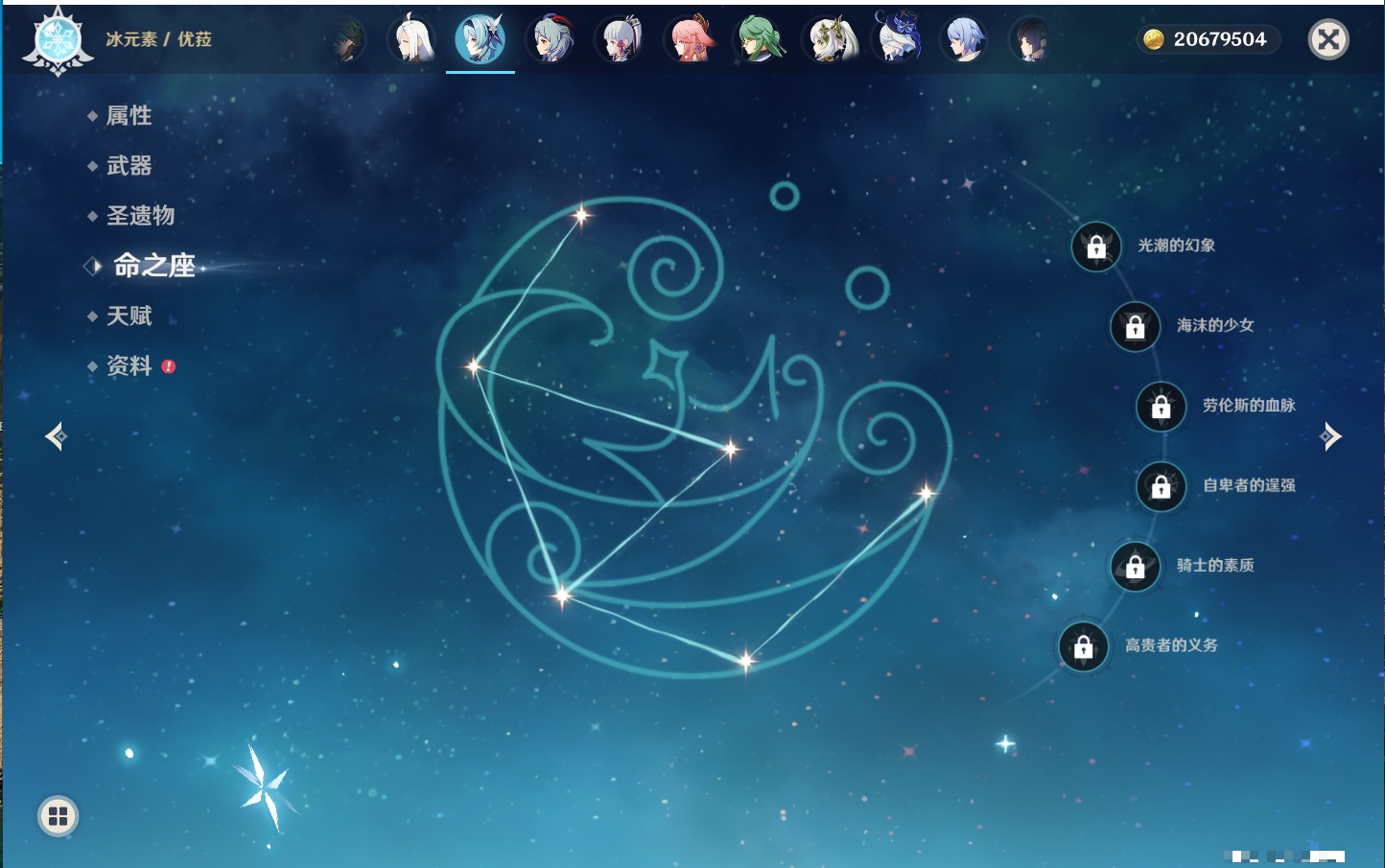Select the green-haired character with glasses
The height and width of the screenshot is (868, 1385).
click(759, 40)
